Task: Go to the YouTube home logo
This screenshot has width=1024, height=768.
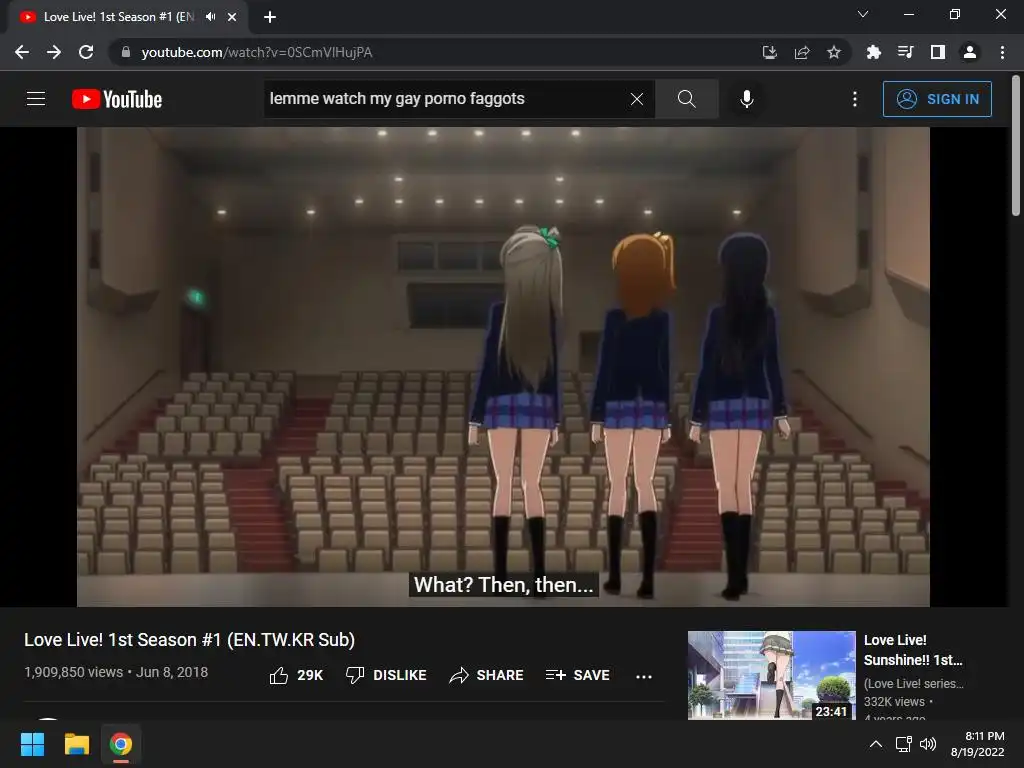Action: click(117, 99)
